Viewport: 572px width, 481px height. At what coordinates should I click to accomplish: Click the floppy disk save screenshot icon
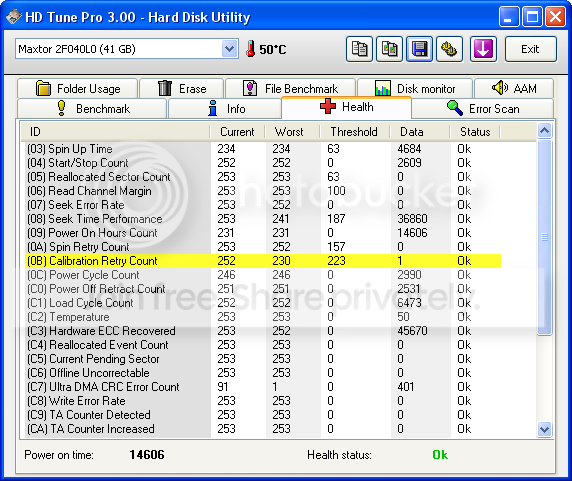tap(420, 49)
